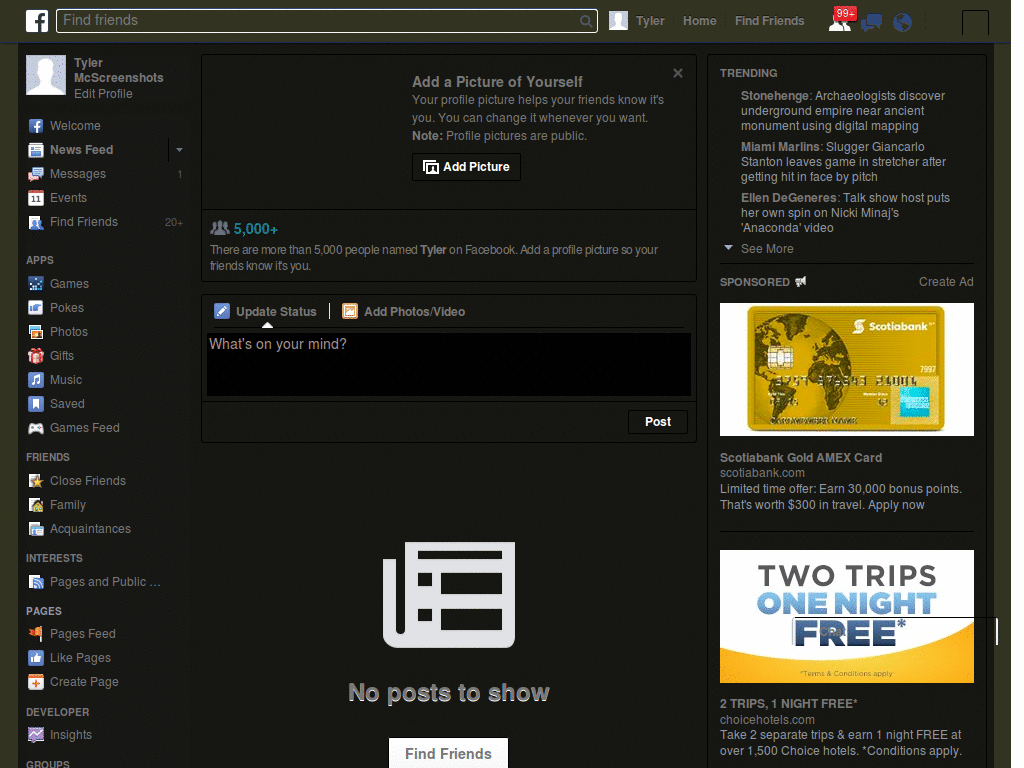Click the sponsored megaphone icon
Viewport: 1024px width, 768px height.
click(x=801, y=281)
